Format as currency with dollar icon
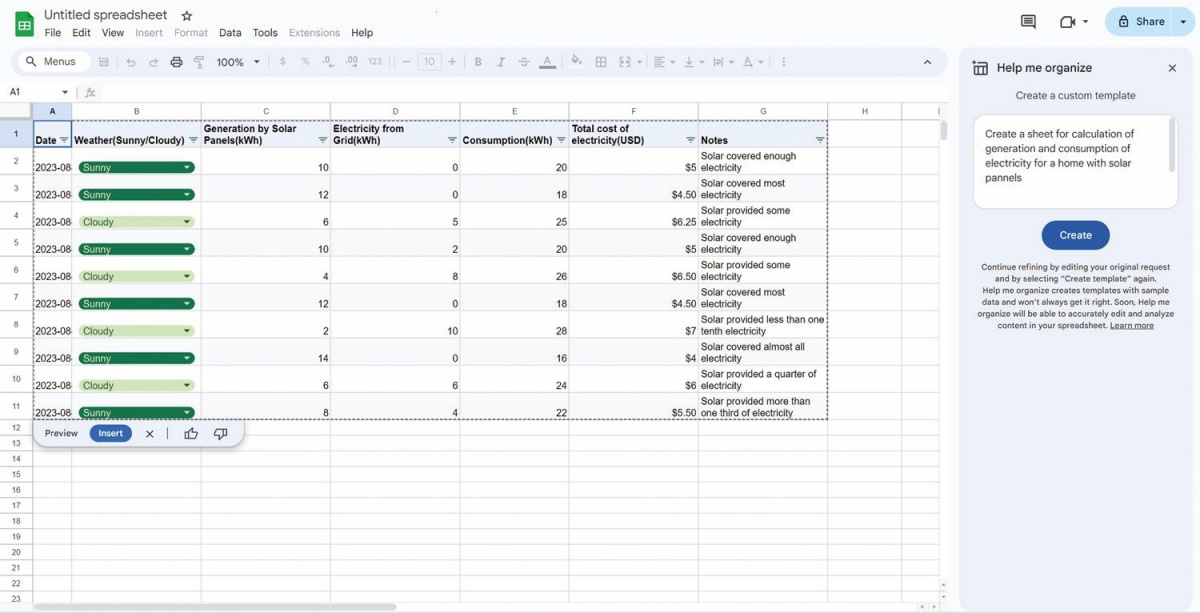Screen dimensions: 1200x613 [283, 62]
